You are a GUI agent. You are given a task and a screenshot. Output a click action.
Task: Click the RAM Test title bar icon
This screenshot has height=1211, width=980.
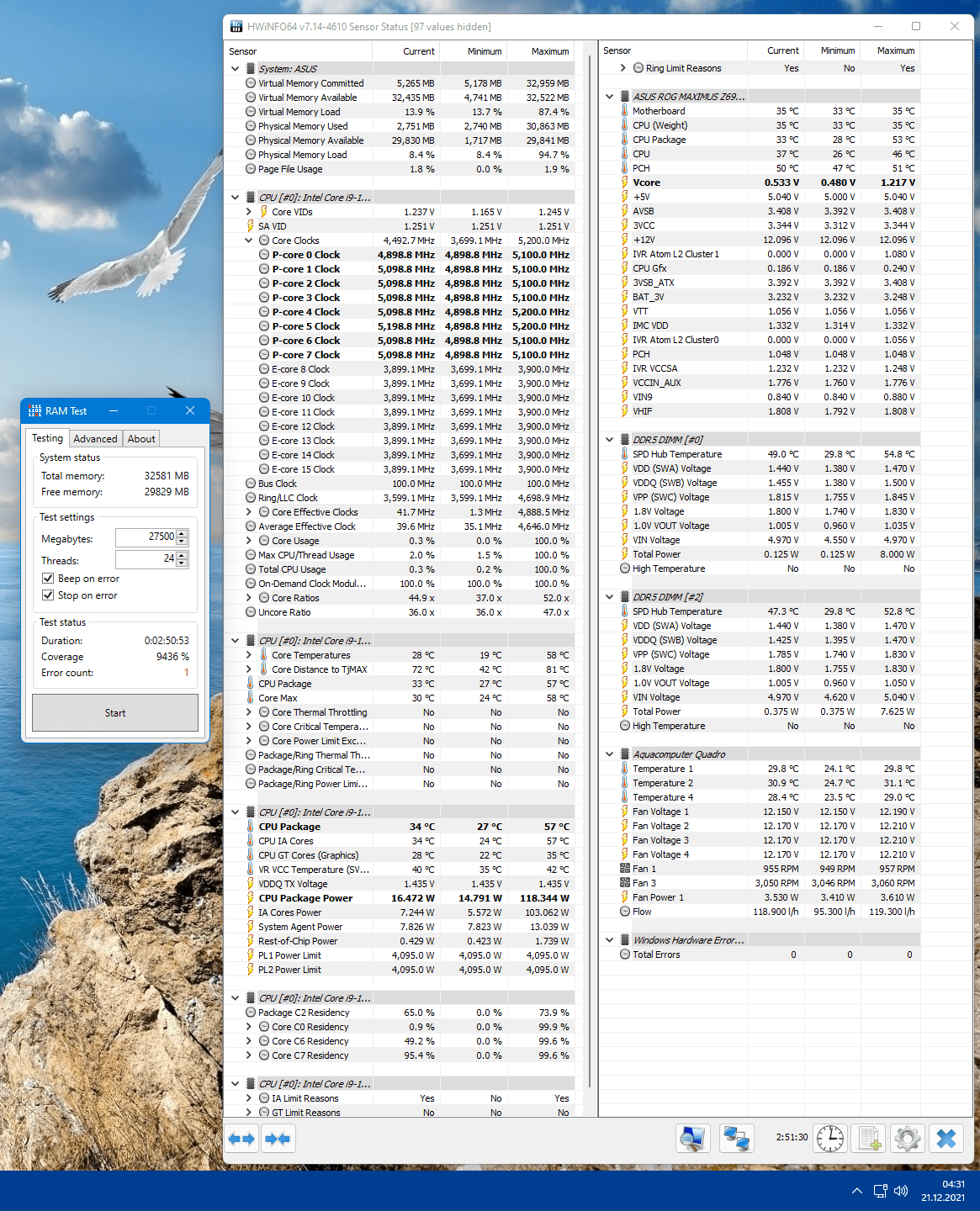click(34, 410)
